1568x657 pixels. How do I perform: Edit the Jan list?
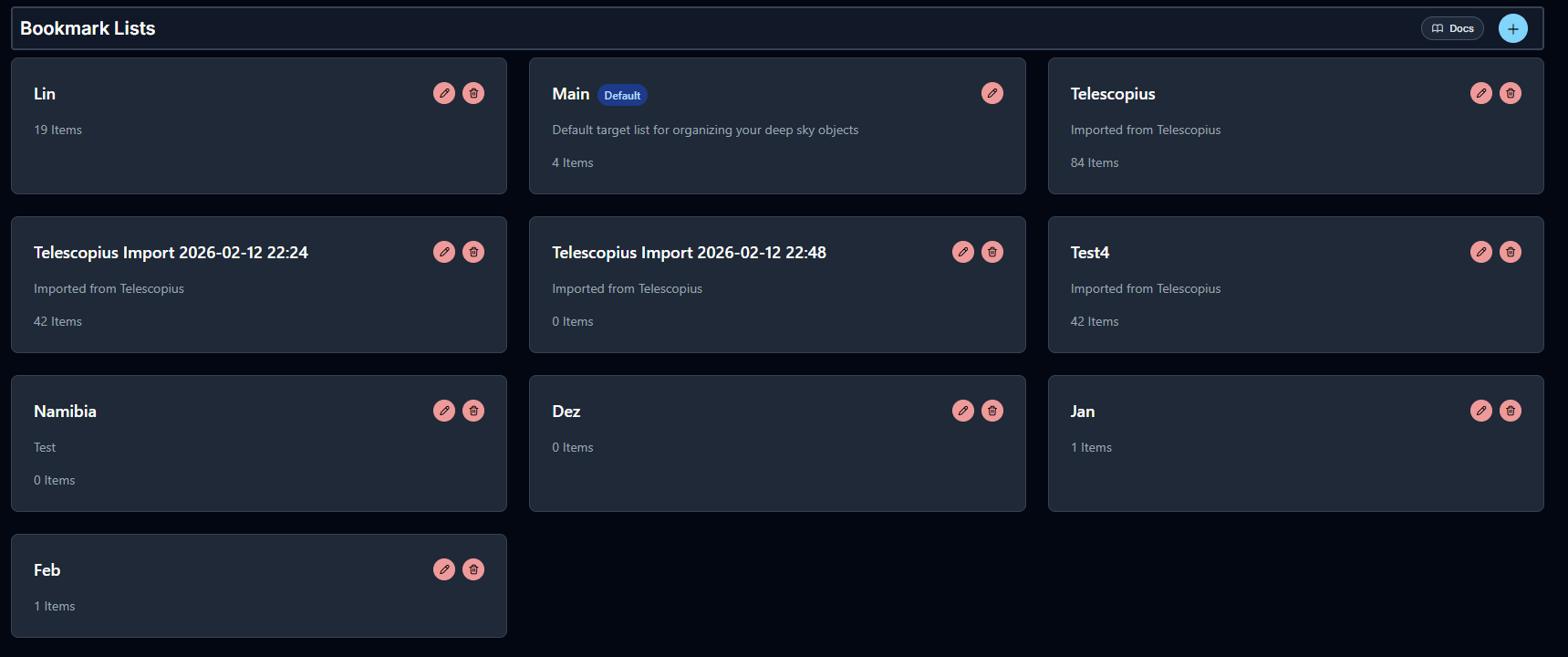point(1481,411)
